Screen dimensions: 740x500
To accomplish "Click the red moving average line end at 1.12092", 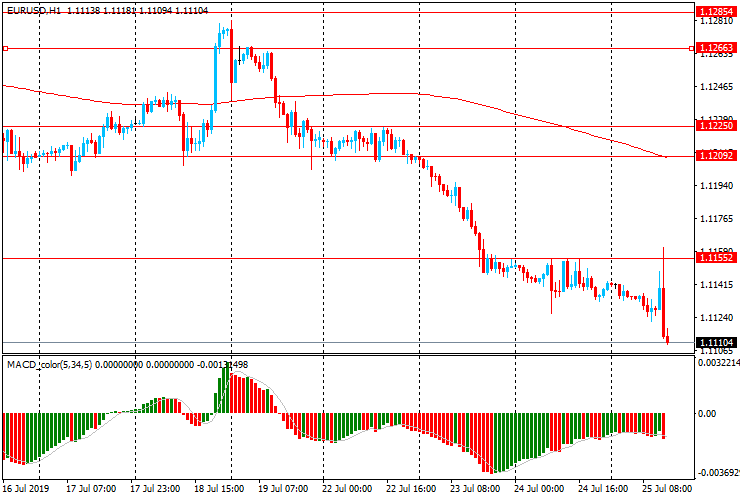I will click(666, 157).
